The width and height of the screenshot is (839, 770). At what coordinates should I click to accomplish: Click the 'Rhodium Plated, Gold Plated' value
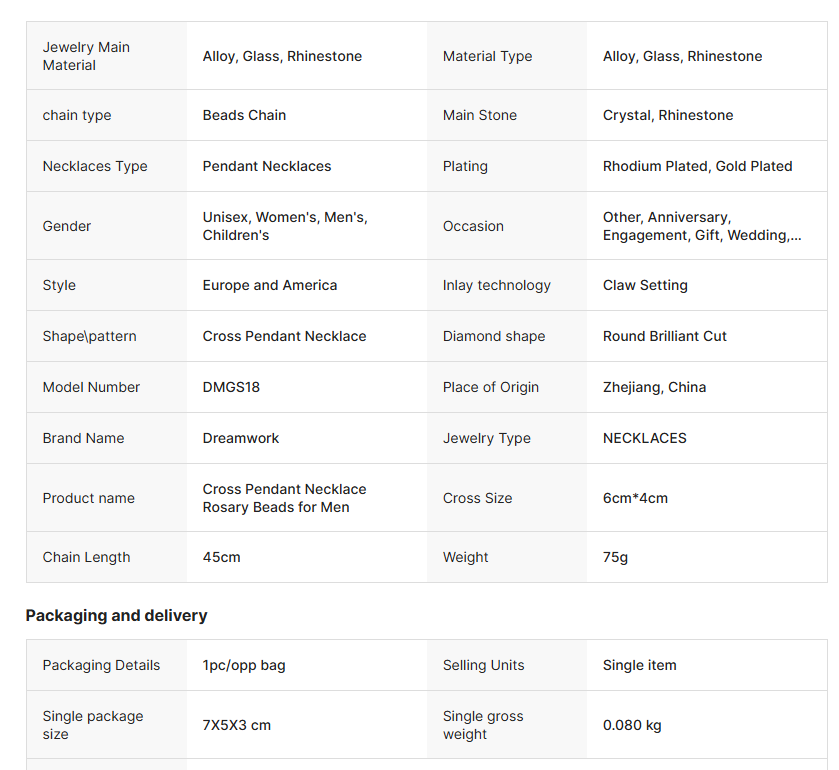pos(697,166)
